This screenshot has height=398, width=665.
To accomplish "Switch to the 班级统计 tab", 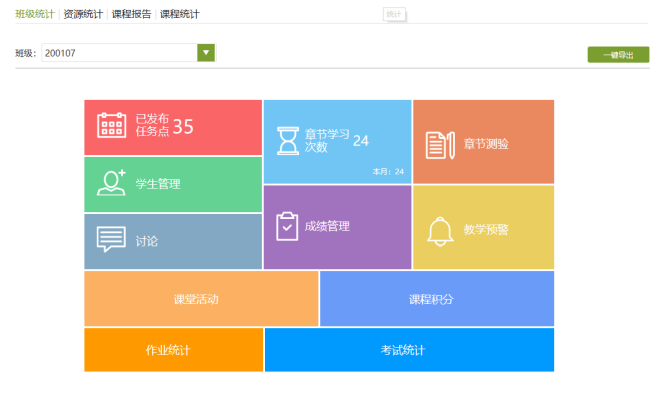I will [35, 14].
